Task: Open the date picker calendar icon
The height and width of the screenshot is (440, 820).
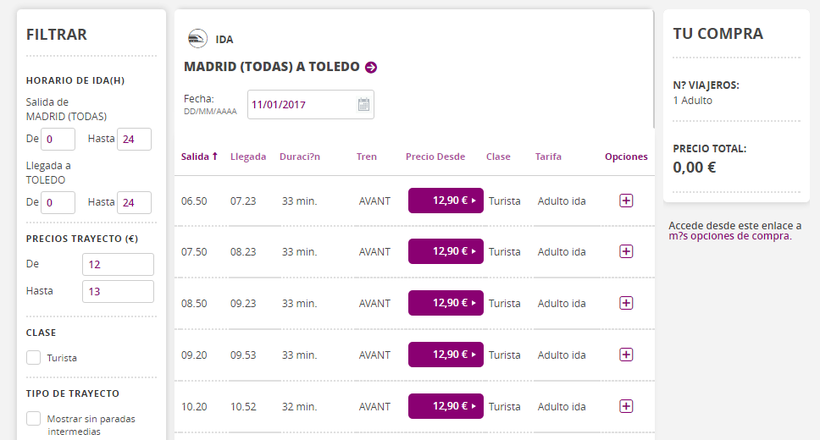Action: [x=364, y=104]
